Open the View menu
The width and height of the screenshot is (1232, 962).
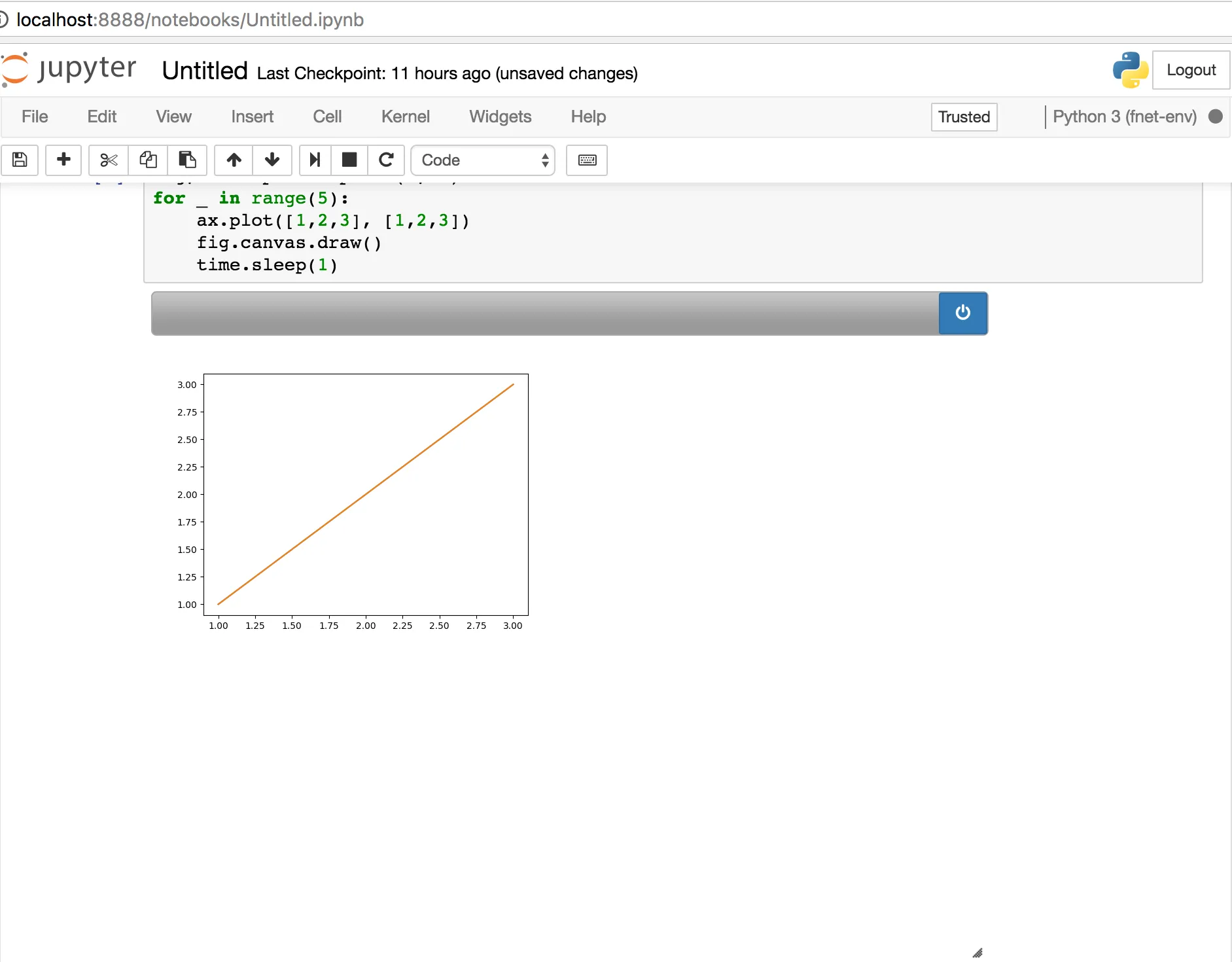click(173, 116)
